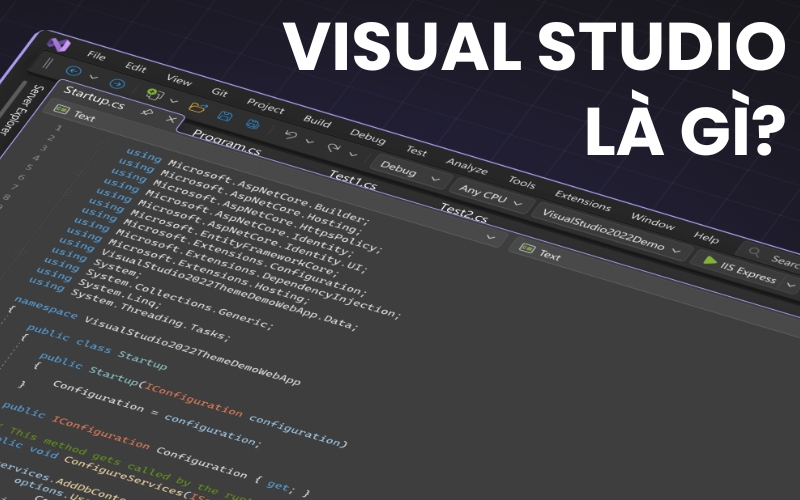
Task: Open the Tools menu
Action: [x=521, y=182]
